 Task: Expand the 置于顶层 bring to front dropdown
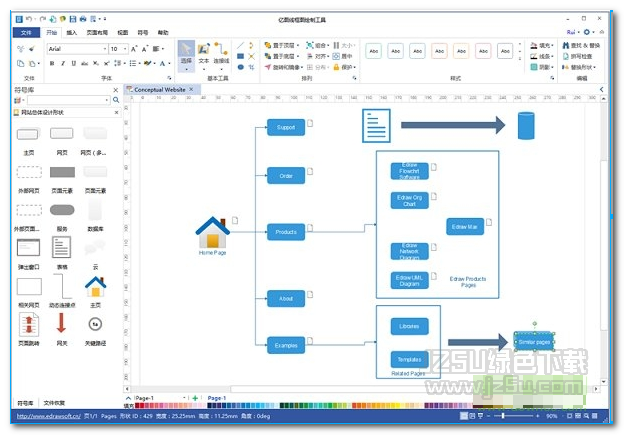pyautogui.click(x=298, y=45)
